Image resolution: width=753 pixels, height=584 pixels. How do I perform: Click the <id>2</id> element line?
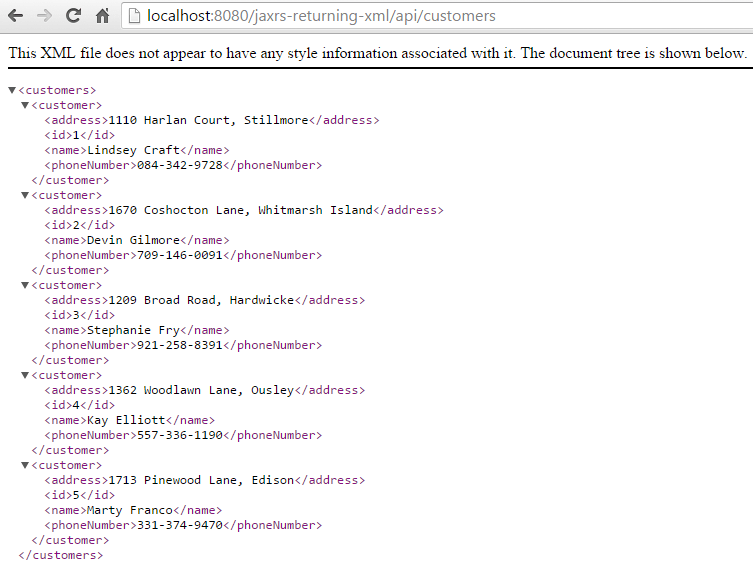[80, 225]
